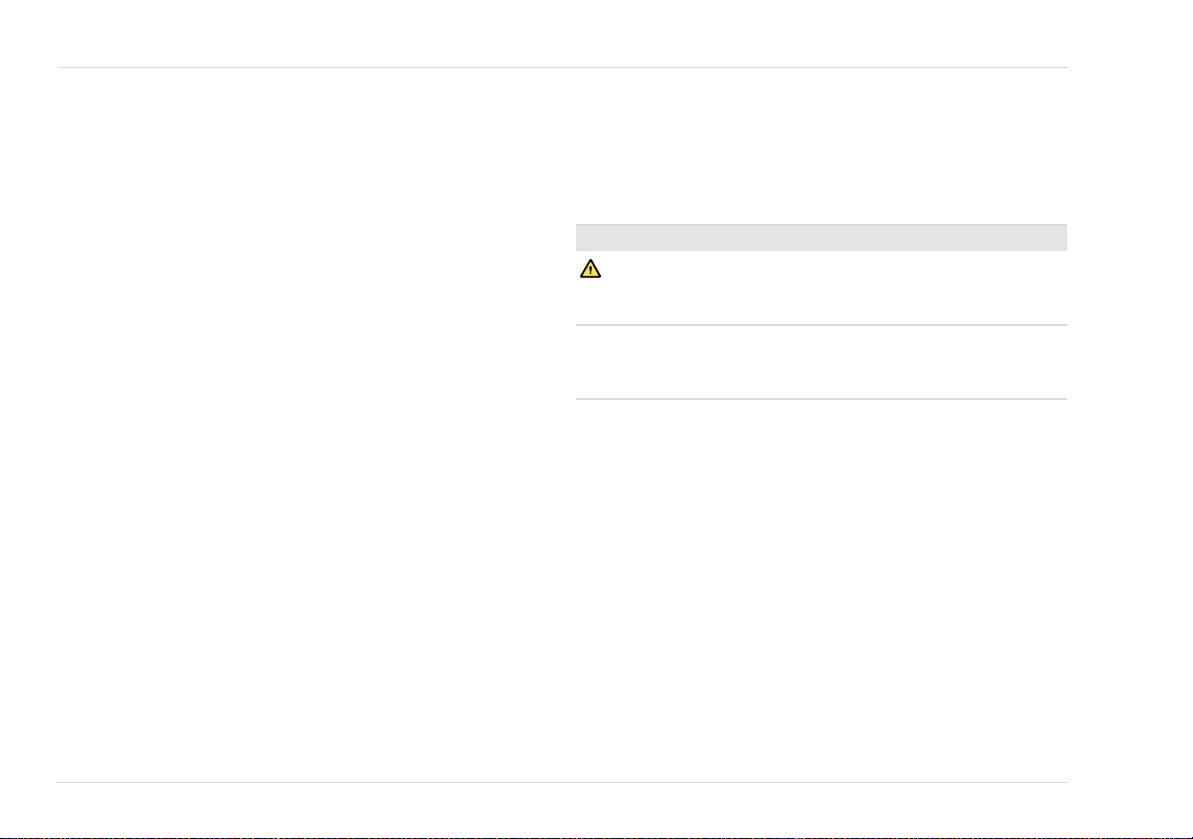Click the left end of the gray header bar

coord(587,237)
